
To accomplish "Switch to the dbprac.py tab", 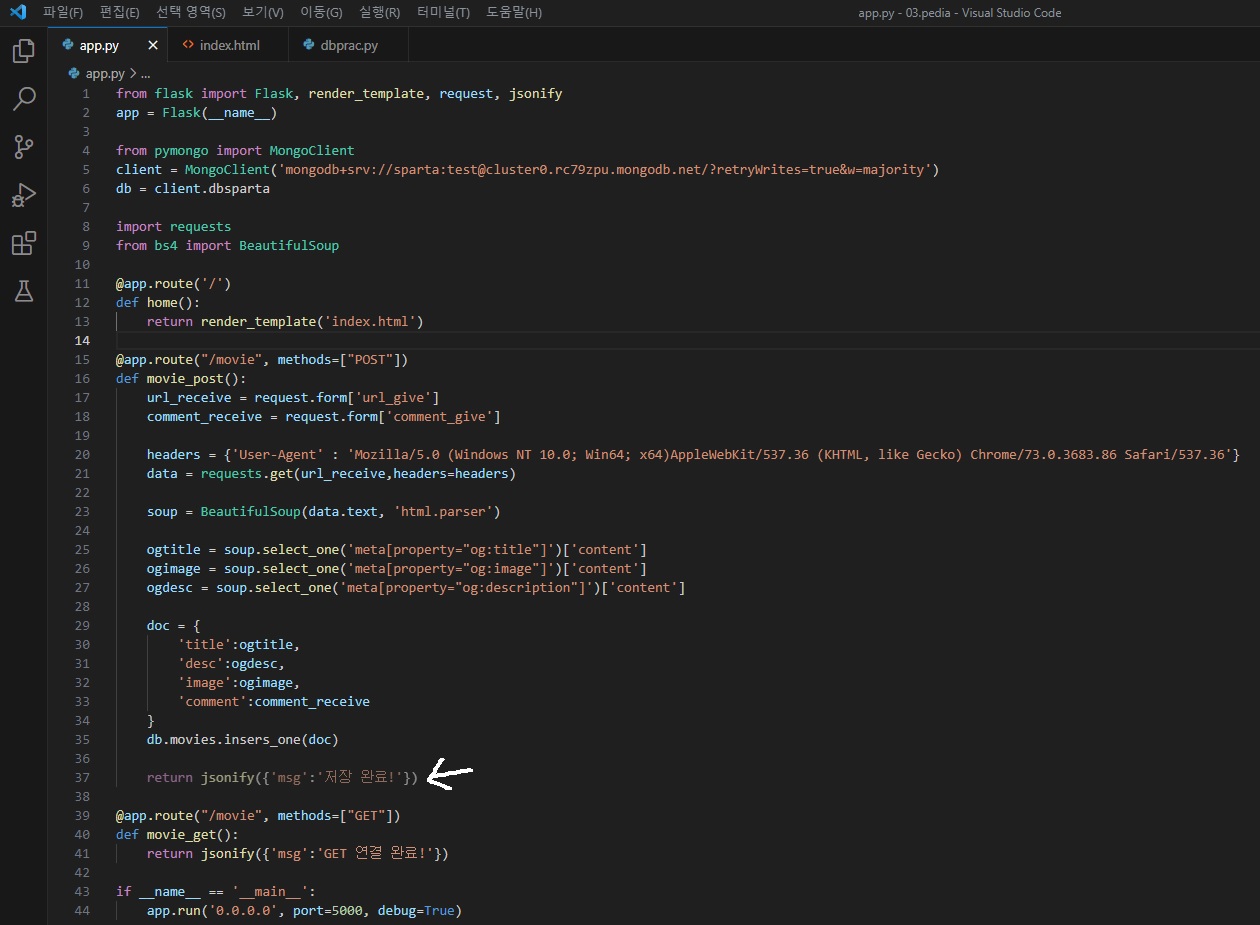I will point(348,46).
